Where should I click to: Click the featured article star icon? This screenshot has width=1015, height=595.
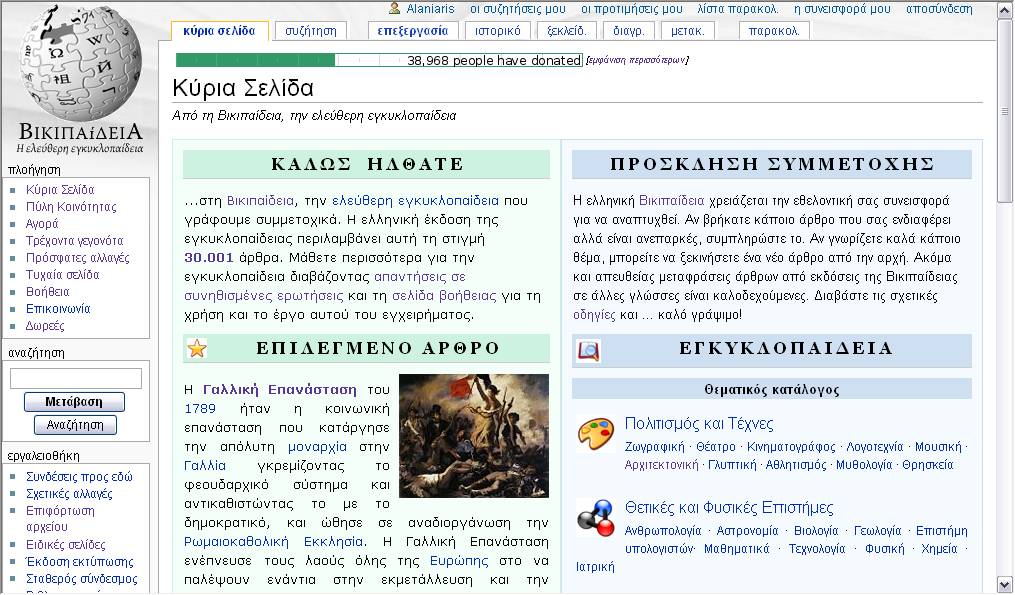click(x=197, y=348)
